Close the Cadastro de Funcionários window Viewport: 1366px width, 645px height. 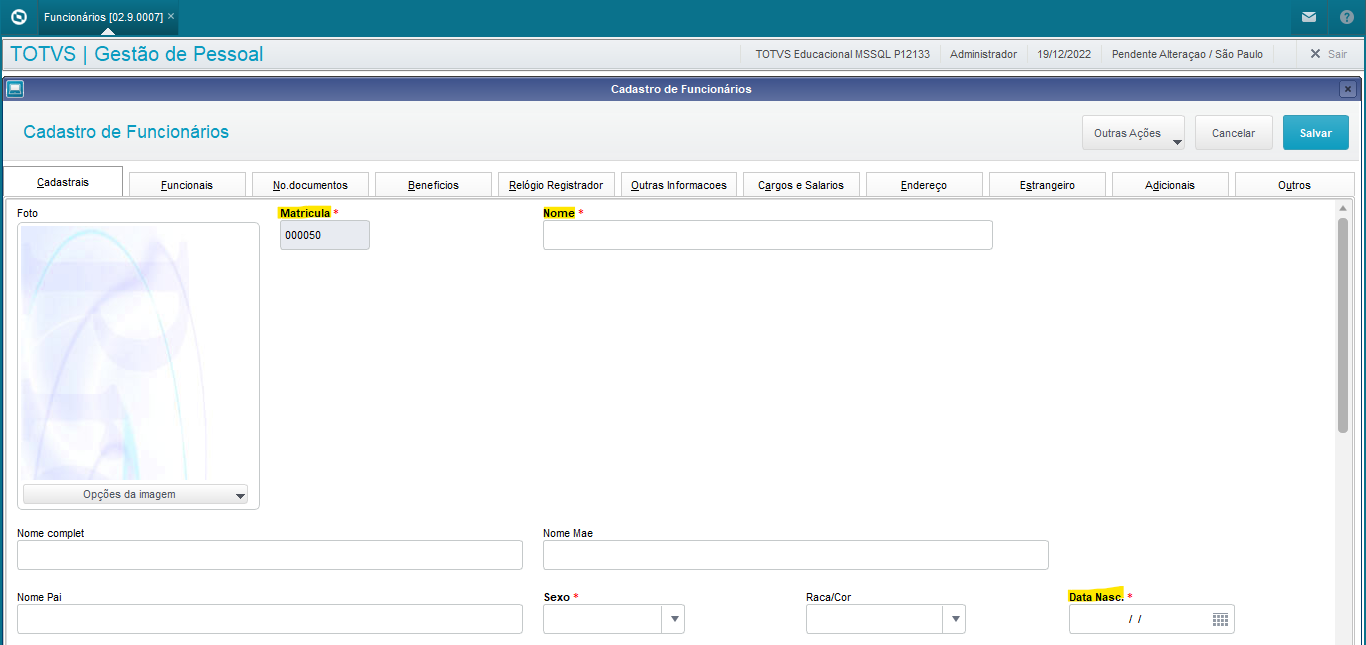1348,89
